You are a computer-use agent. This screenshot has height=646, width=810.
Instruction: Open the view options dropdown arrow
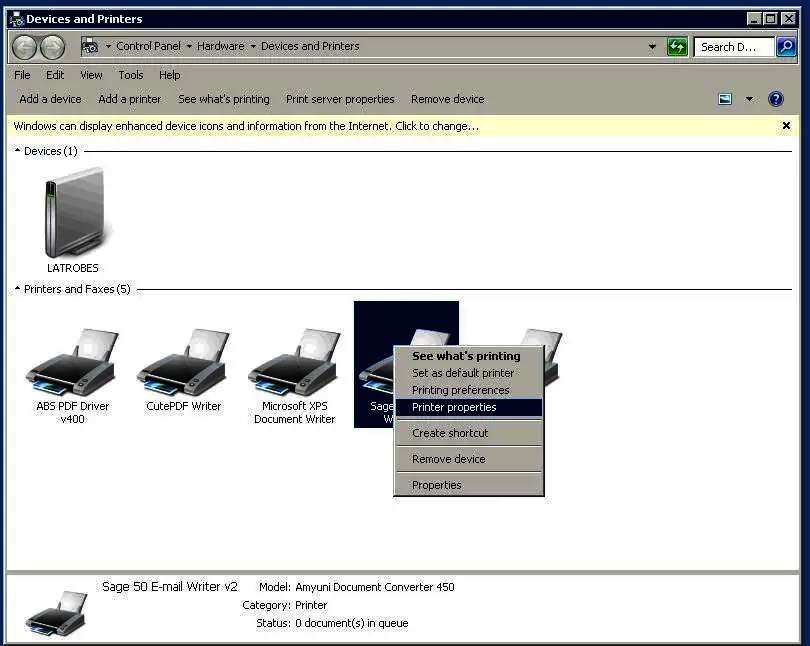749,99
